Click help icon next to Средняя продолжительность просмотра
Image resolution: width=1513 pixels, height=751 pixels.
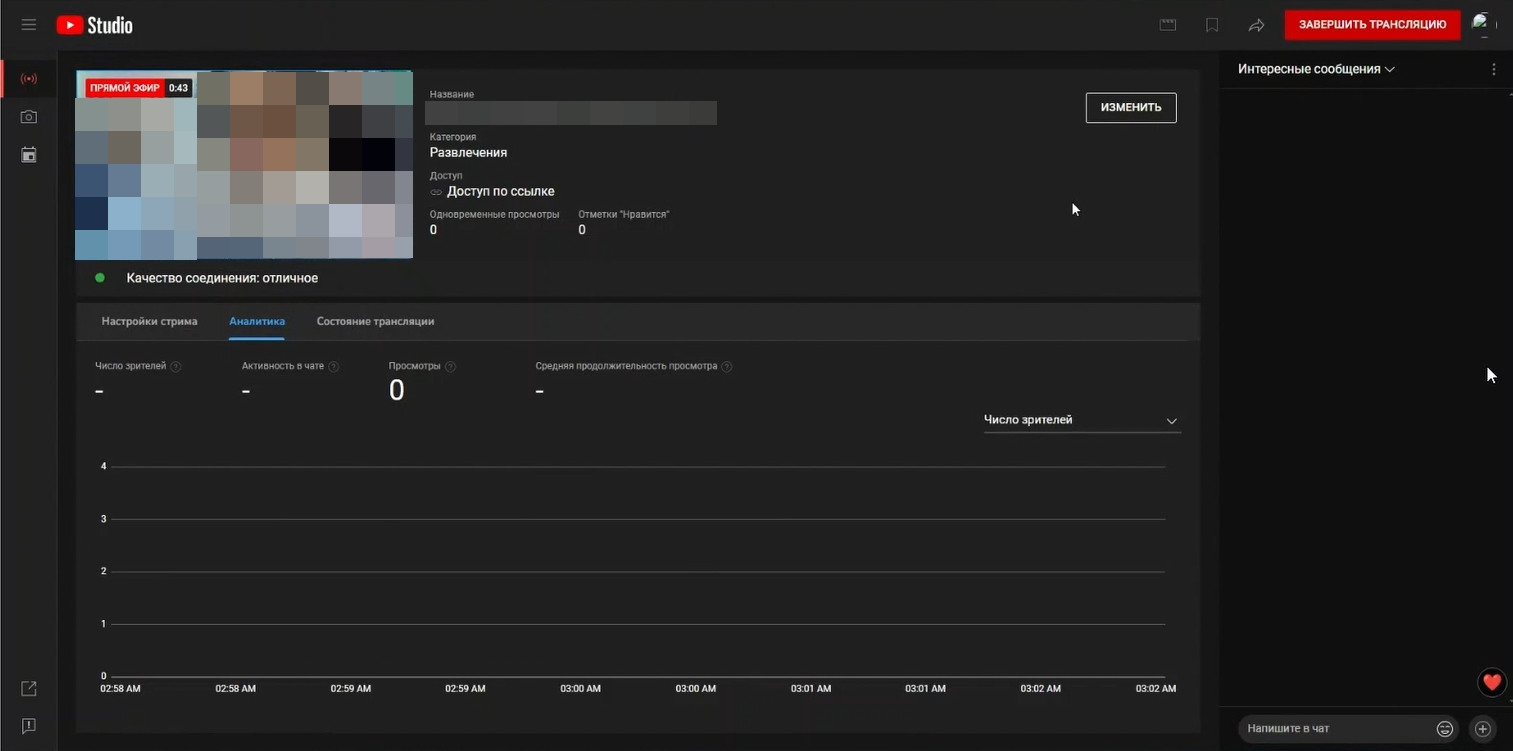(x=727, y=366)
